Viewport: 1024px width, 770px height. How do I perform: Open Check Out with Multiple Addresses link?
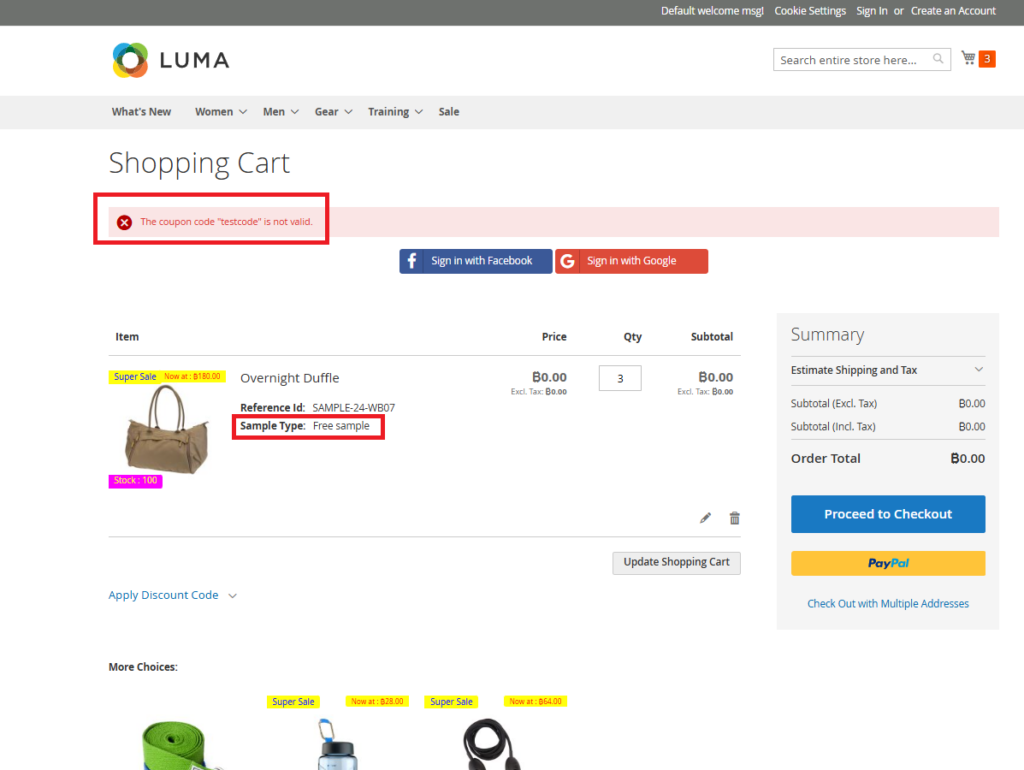887,603
